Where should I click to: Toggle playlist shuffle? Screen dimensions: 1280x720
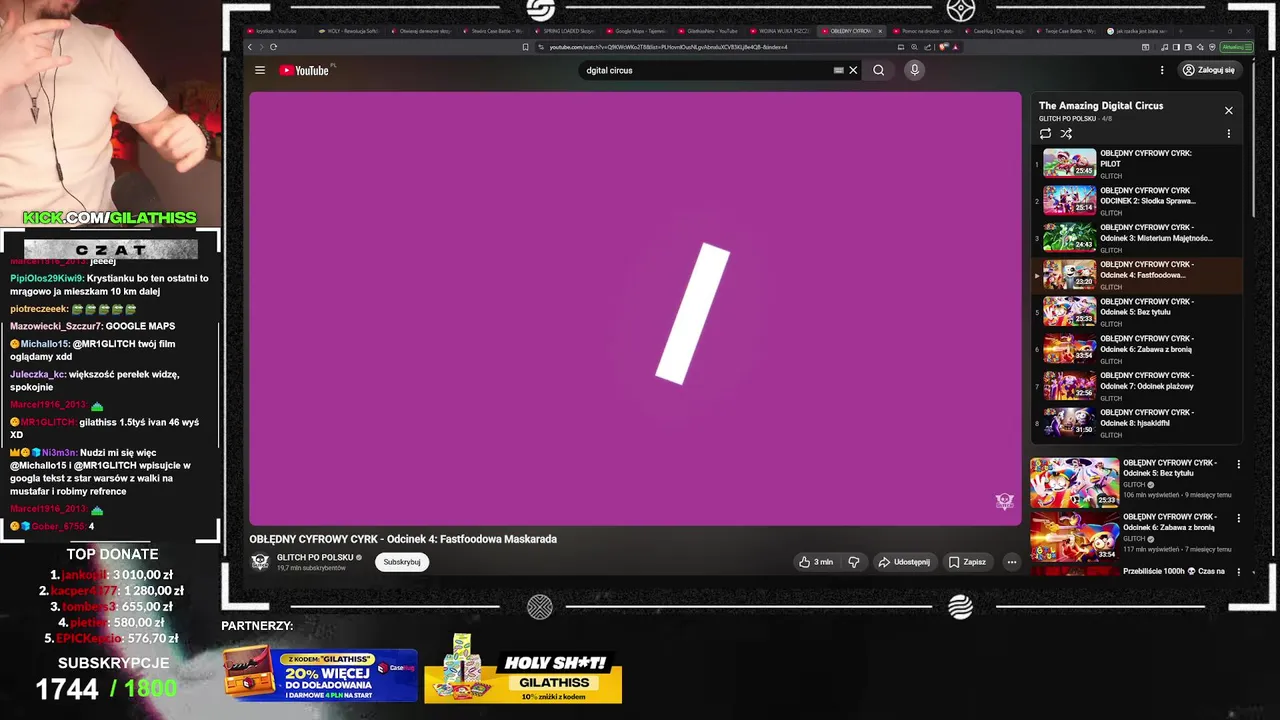tap(1066, 133)
